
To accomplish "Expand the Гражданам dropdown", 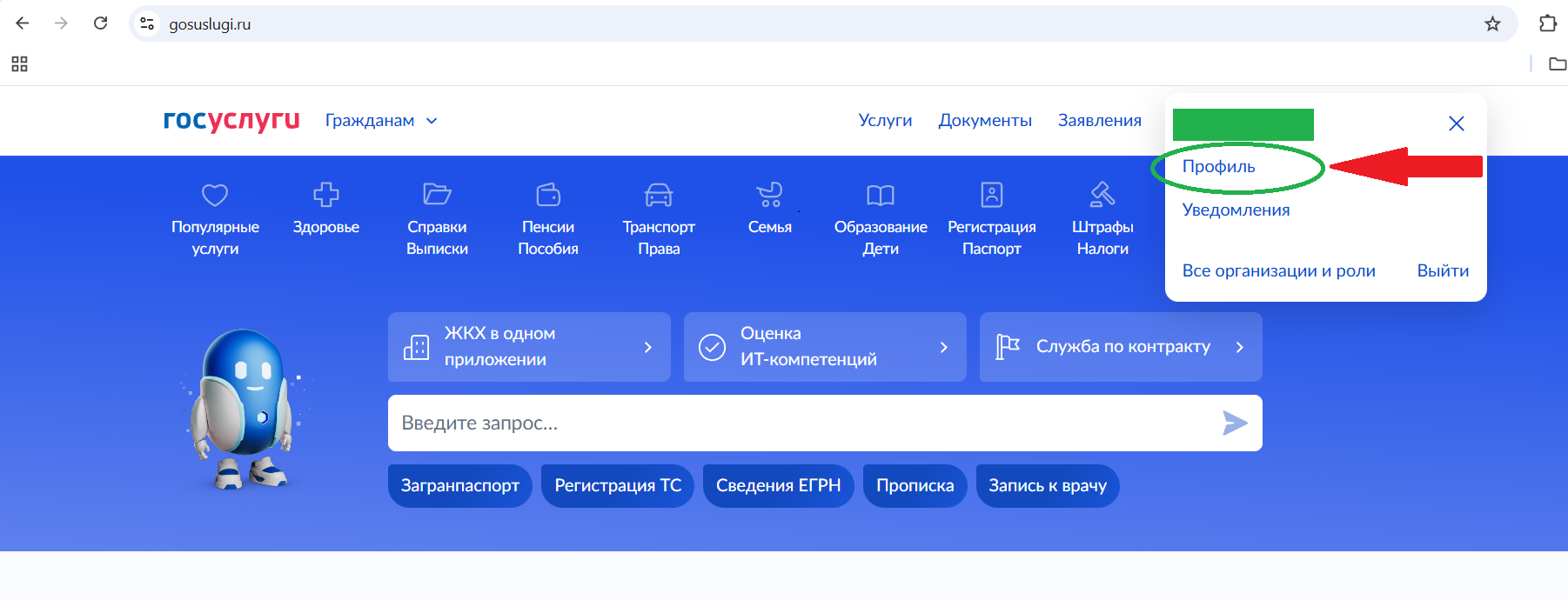I will coord(381,121).
